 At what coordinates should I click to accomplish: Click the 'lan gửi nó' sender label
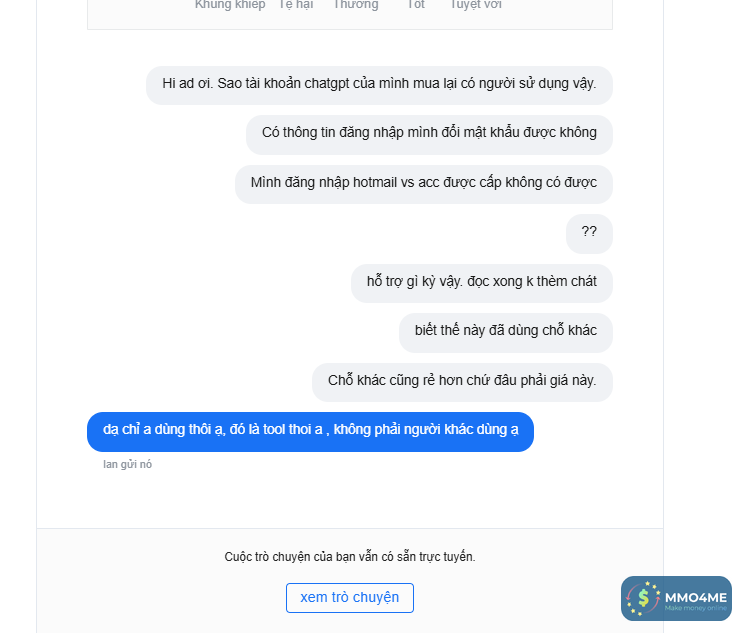(x=128, y=464)
